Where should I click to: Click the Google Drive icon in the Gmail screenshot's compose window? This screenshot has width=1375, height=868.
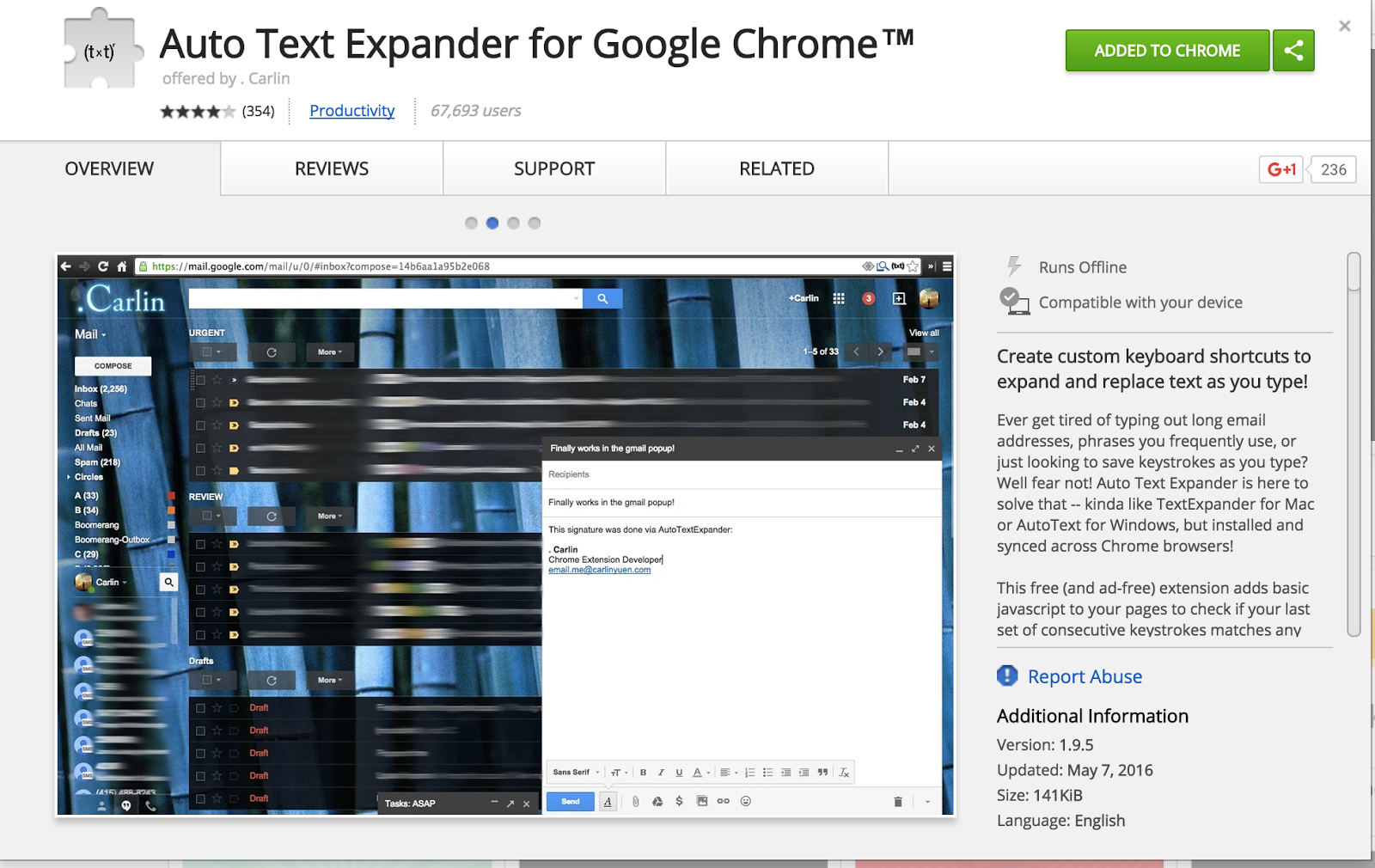tap(657, 801)
